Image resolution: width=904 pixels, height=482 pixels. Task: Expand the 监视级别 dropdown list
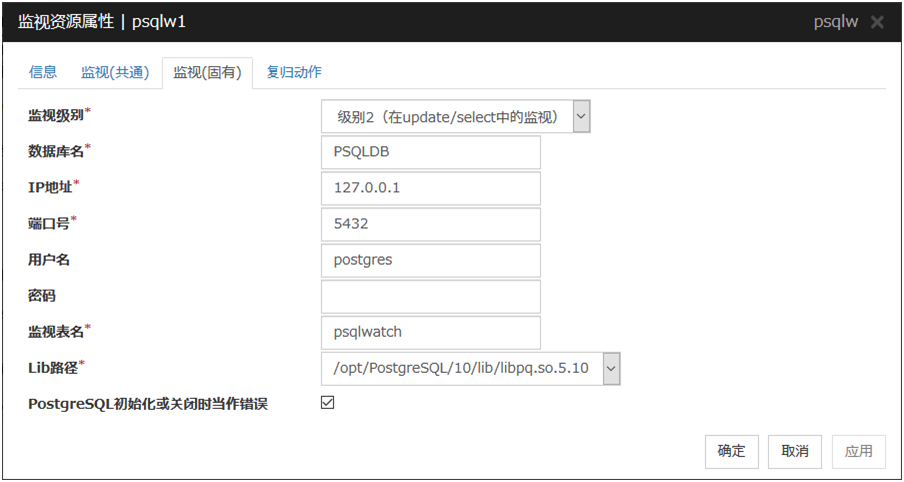(x=581, y=116)
